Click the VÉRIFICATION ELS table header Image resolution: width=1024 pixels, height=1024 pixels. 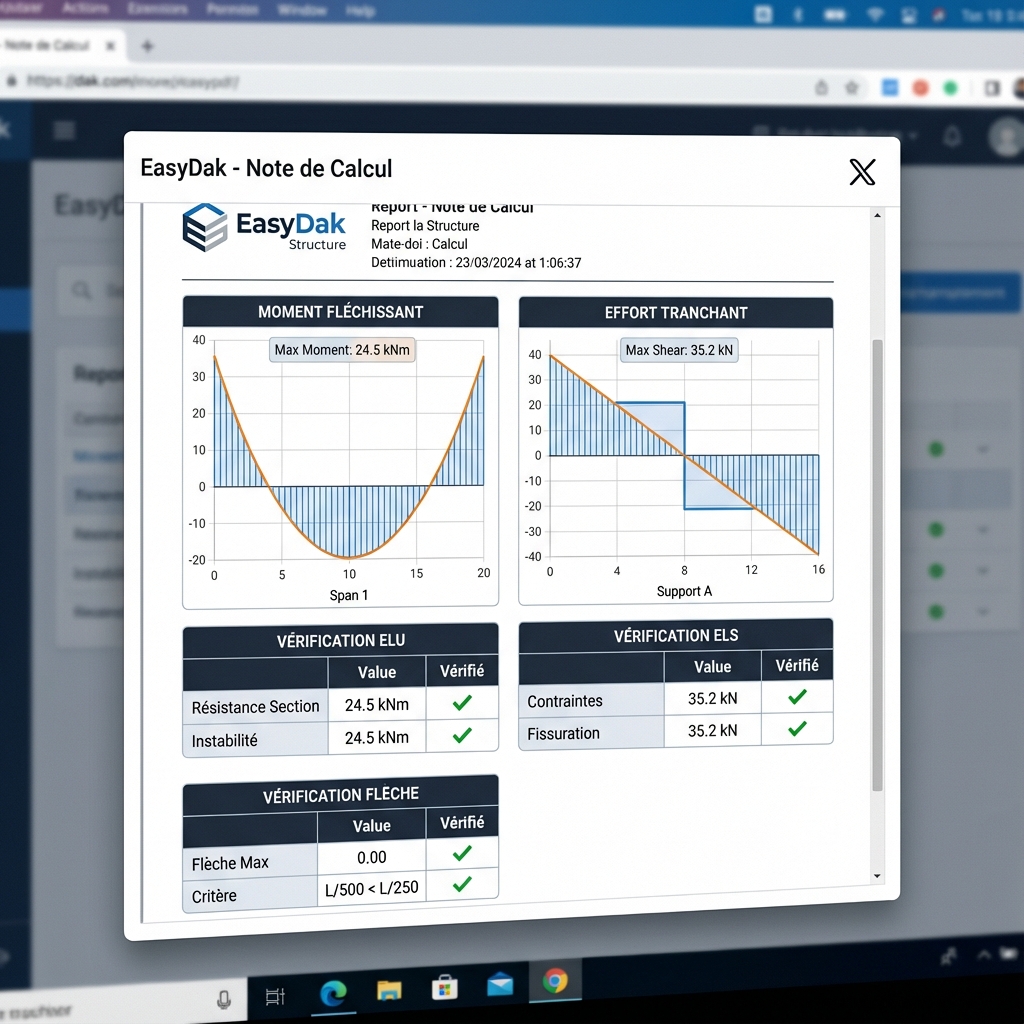(676, 635)
